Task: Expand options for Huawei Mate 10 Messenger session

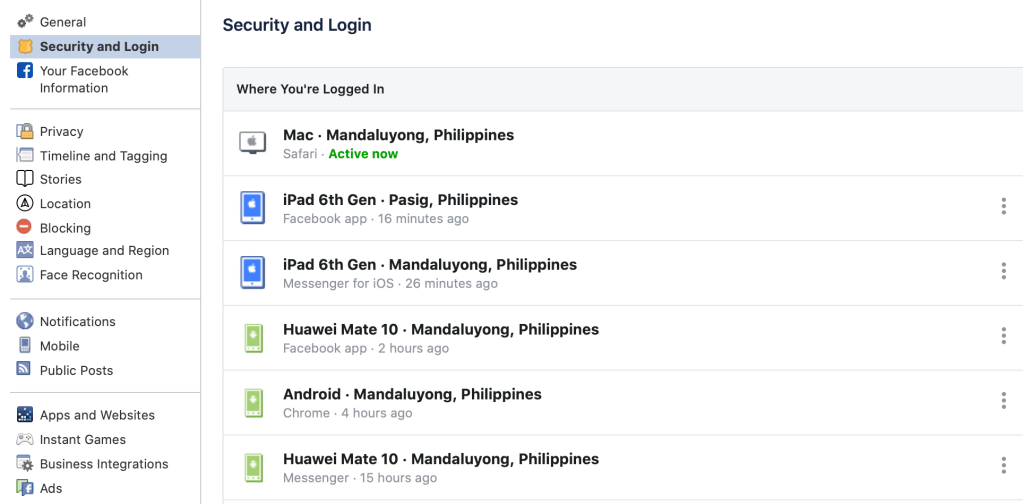Action: tap(1003, 466)
